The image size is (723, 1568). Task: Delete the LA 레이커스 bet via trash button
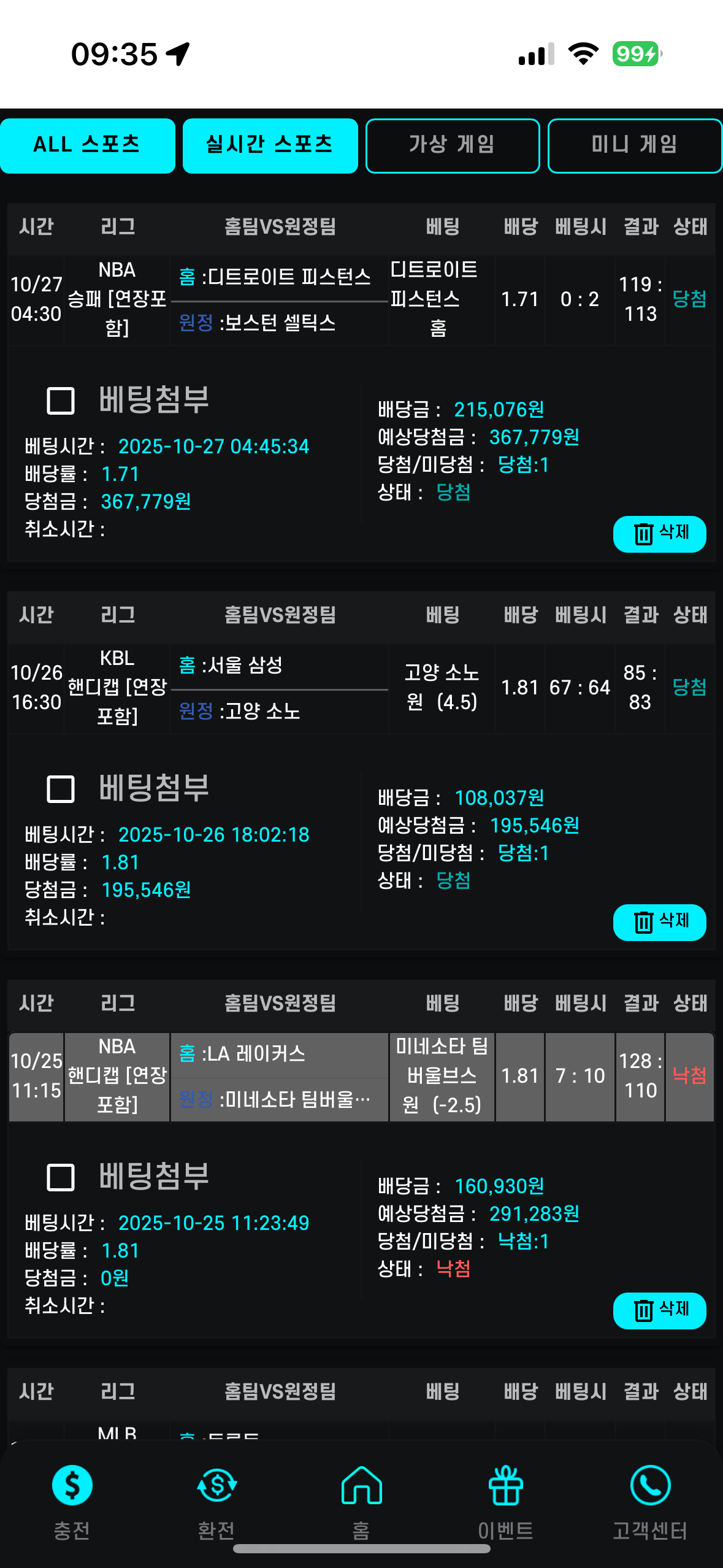click(x=659, y=1310)
